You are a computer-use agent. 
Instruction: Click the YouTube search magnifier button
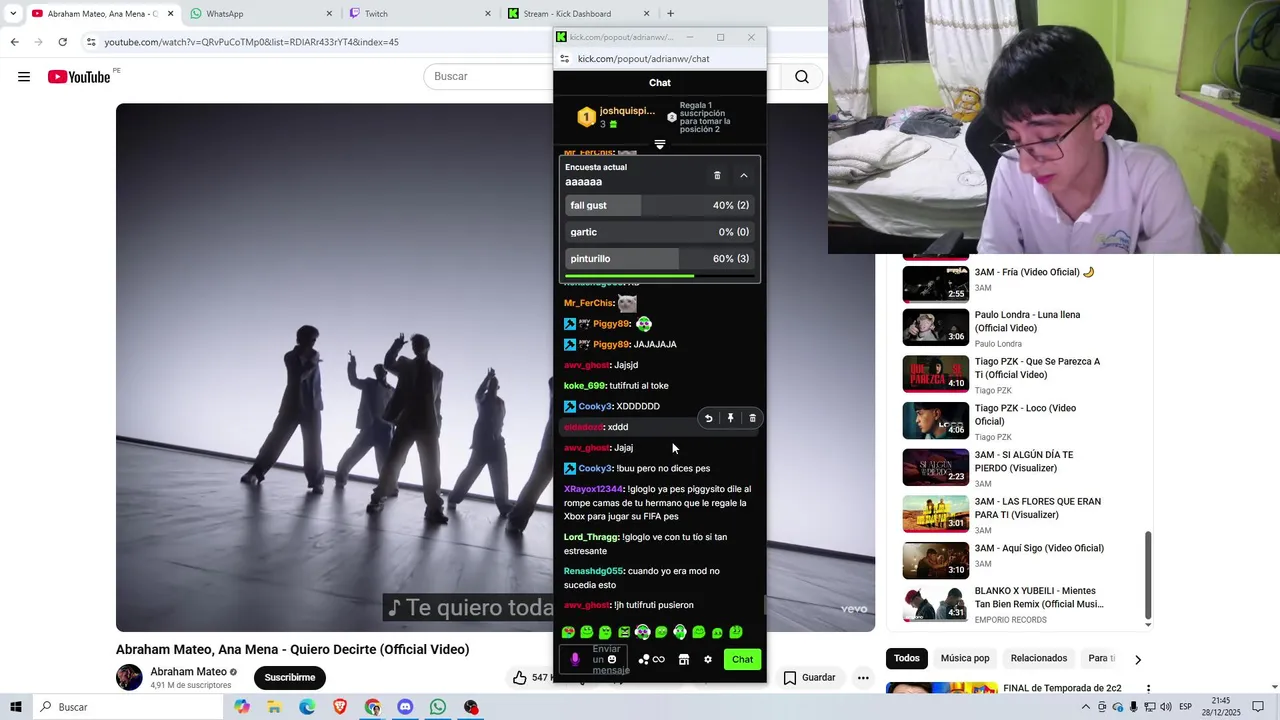[x=802, y=76]
